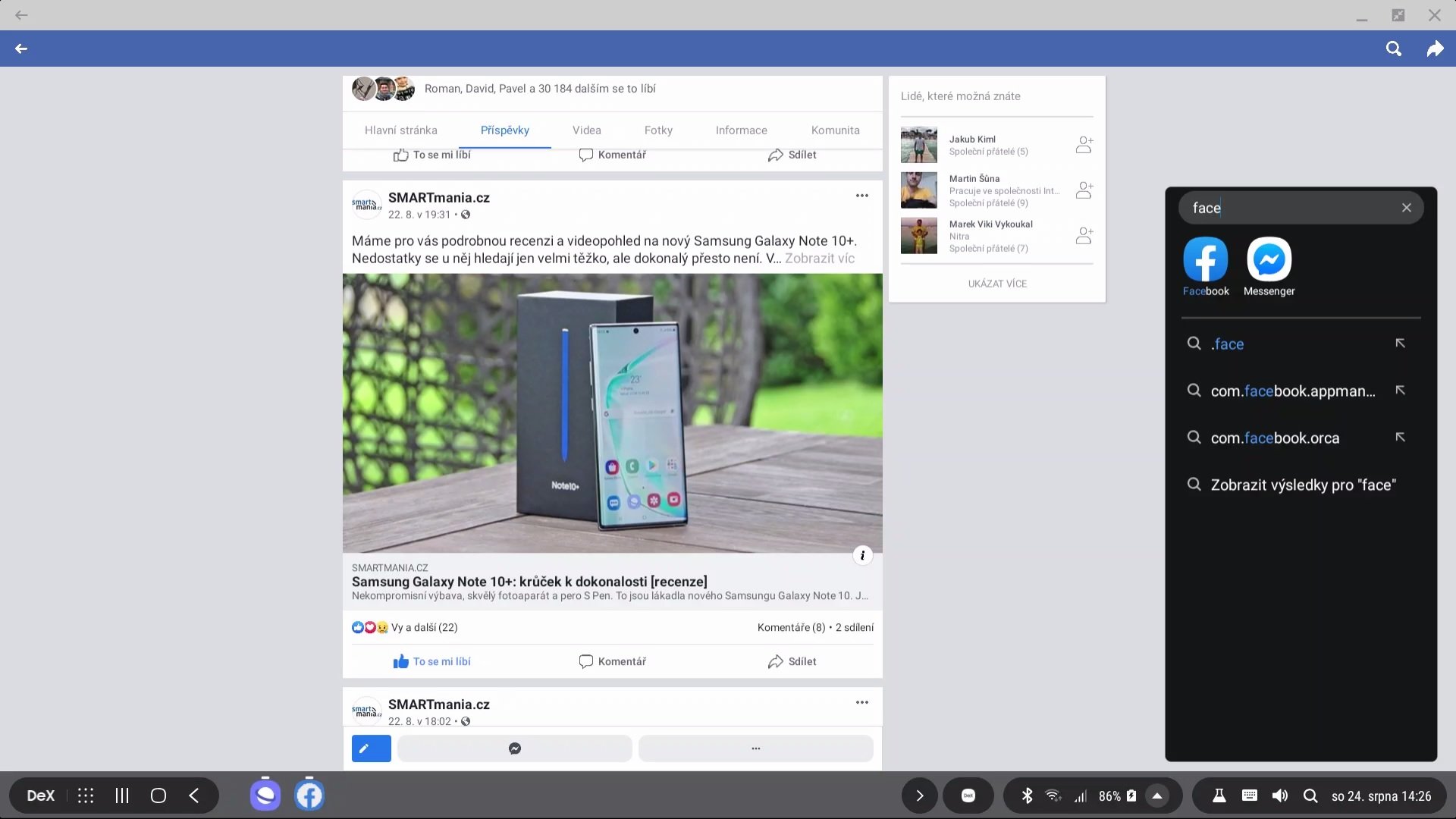Viewport: 1456px width, 819px height.
Task: Open Messenger app from search results
Action: click(x=1269, y=267)
